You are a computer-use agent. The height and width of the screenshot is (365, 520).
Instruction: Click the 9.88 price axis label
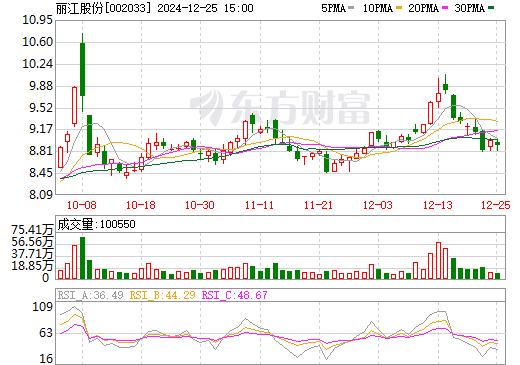pos(41,86)
